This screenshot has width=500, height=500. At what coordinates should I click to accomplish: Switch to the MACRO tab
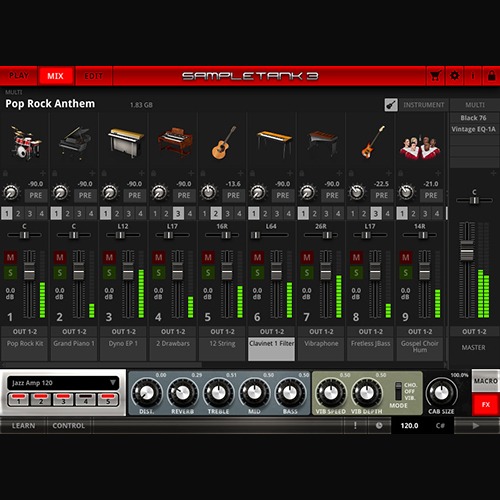(x=486, y=381)
